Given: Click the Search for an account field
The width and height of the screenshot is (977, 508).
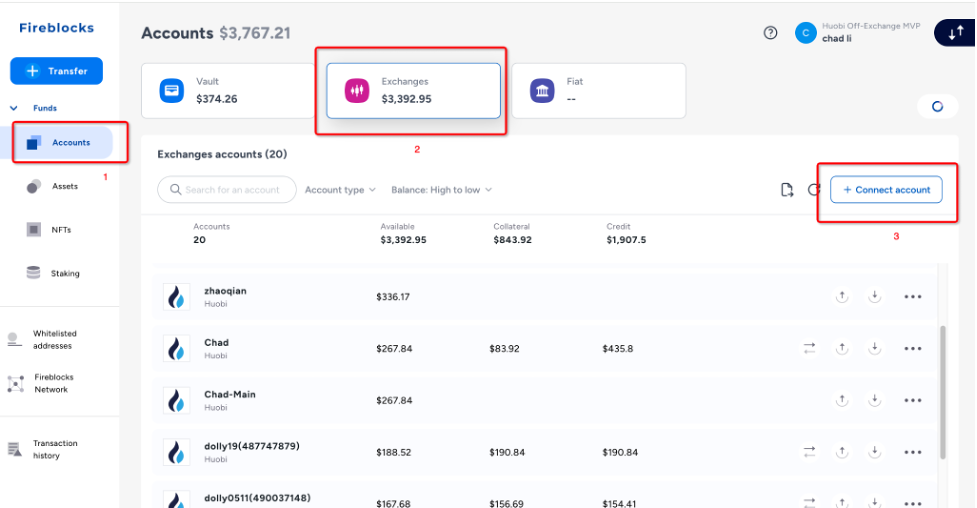Looking at the screenshot, I should click(227, 190).
